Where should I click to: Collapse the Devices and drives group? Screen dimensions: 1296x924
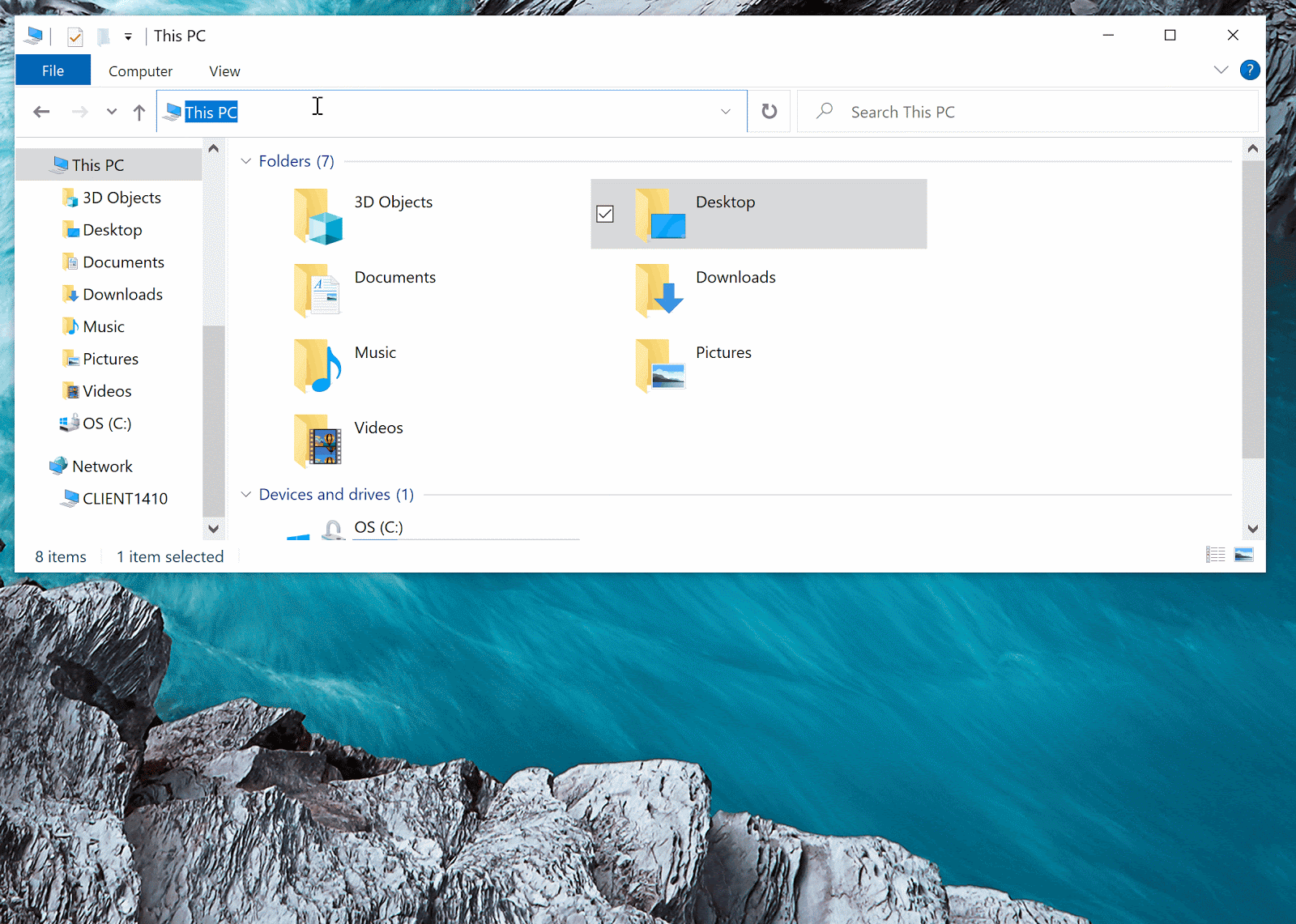(246, 494)
